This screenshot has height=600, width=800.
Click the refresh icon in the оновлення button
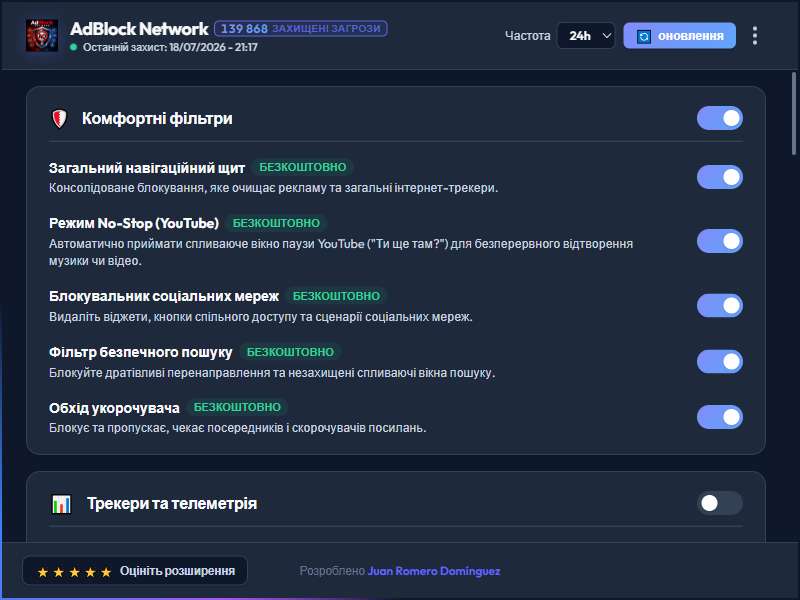(x=644, y=36)
